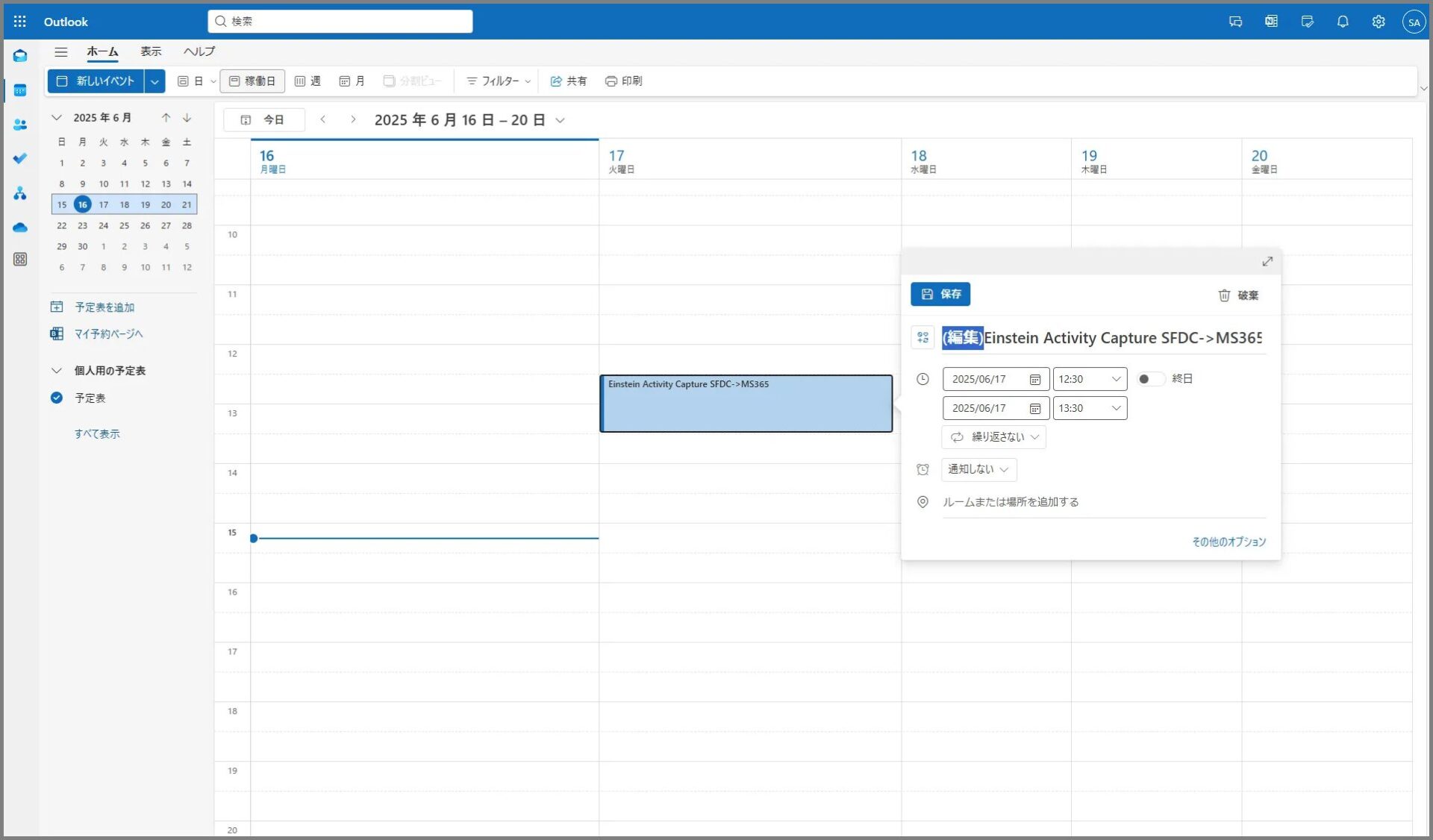Go to next month with down arrow
Image resolution: width=1433 pixels, height=840 pixels.
(187, 118)
